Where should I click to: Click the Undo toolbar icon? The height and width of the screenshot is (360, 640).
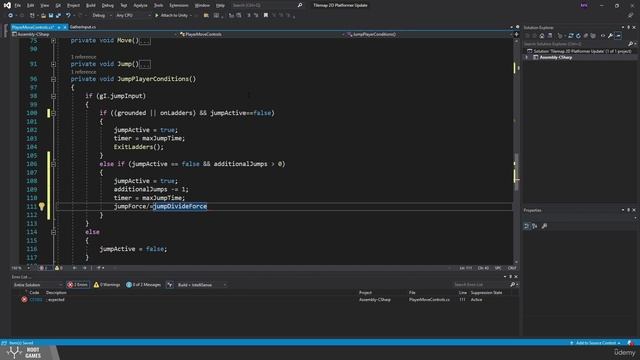(x=68, y=16)
